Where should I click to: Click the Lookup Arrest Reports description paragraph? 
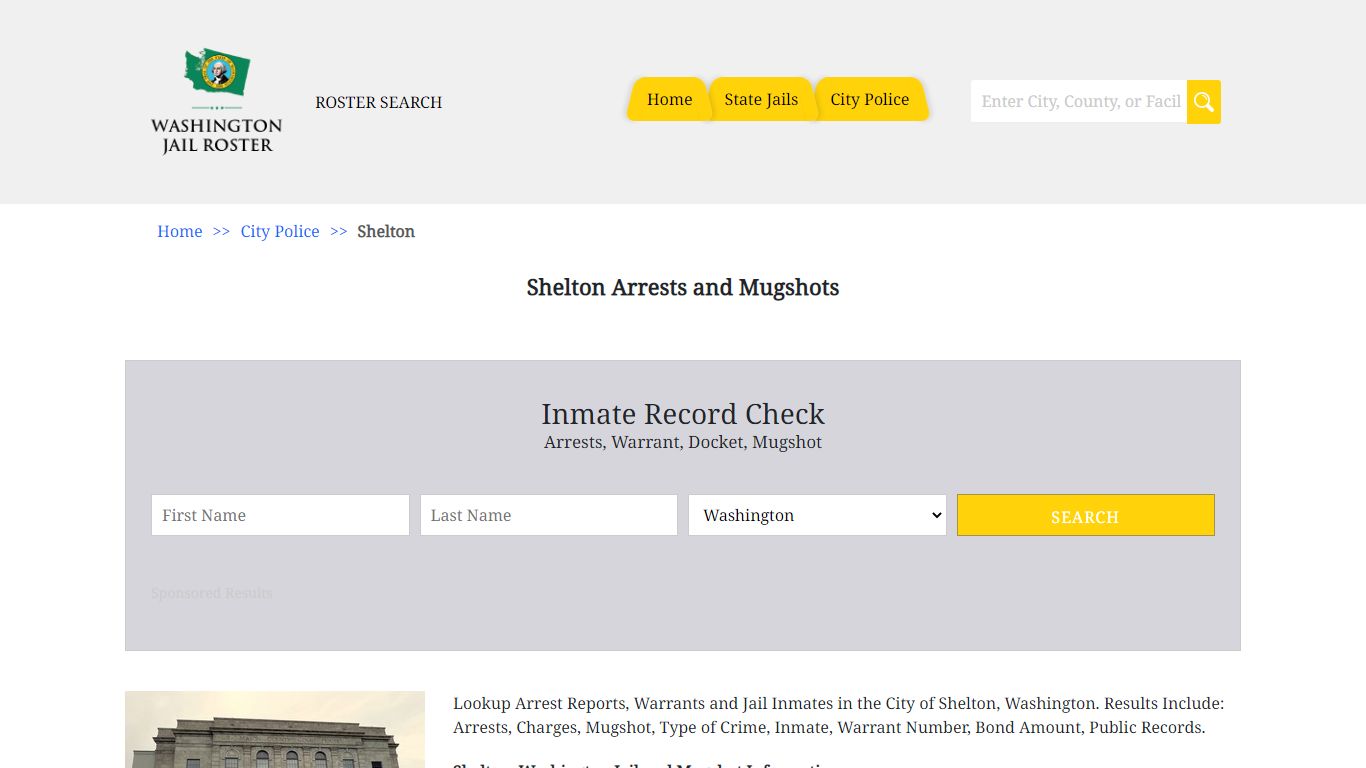(x=839, y=715)
